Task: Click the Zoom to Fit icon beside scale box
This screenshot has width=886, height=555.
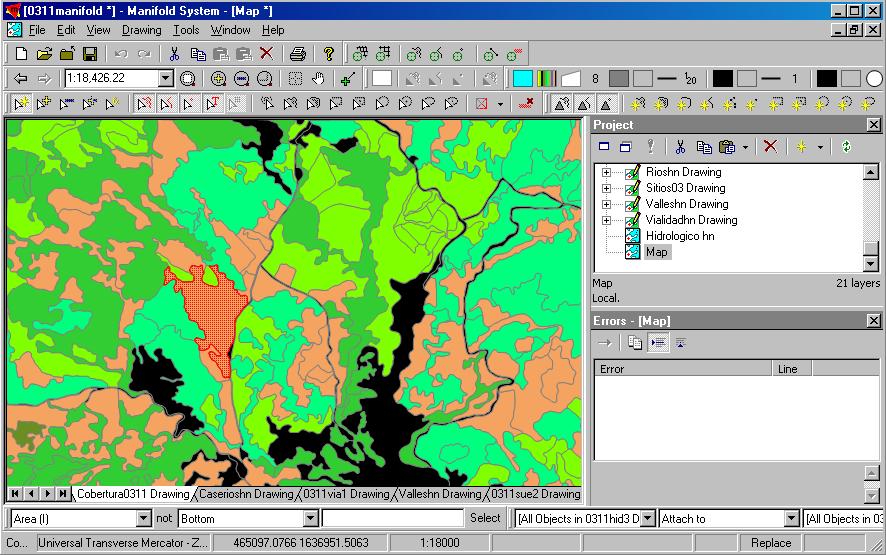Action: [x=189, y=79]
